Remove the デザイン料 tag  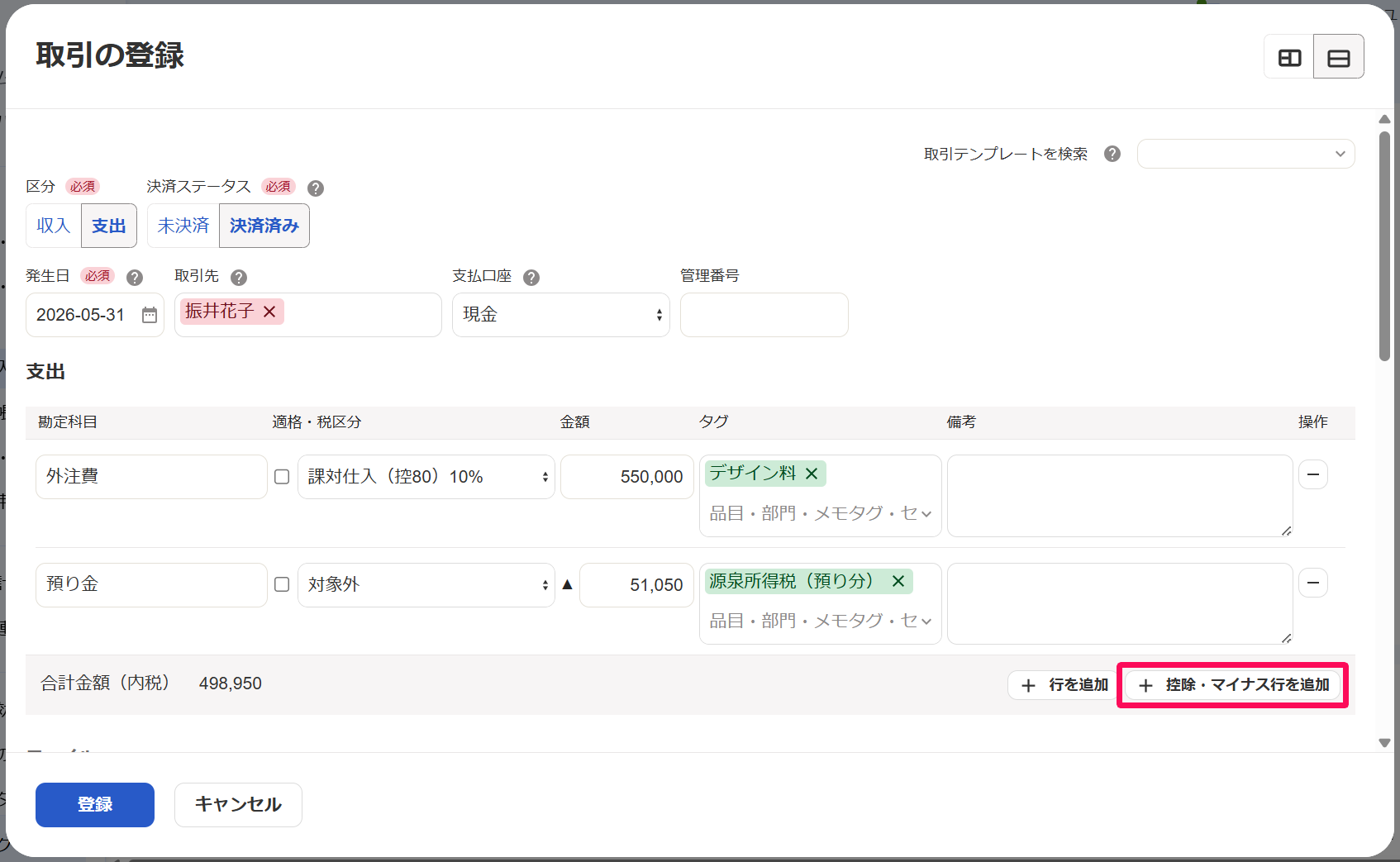click(812, 474)
